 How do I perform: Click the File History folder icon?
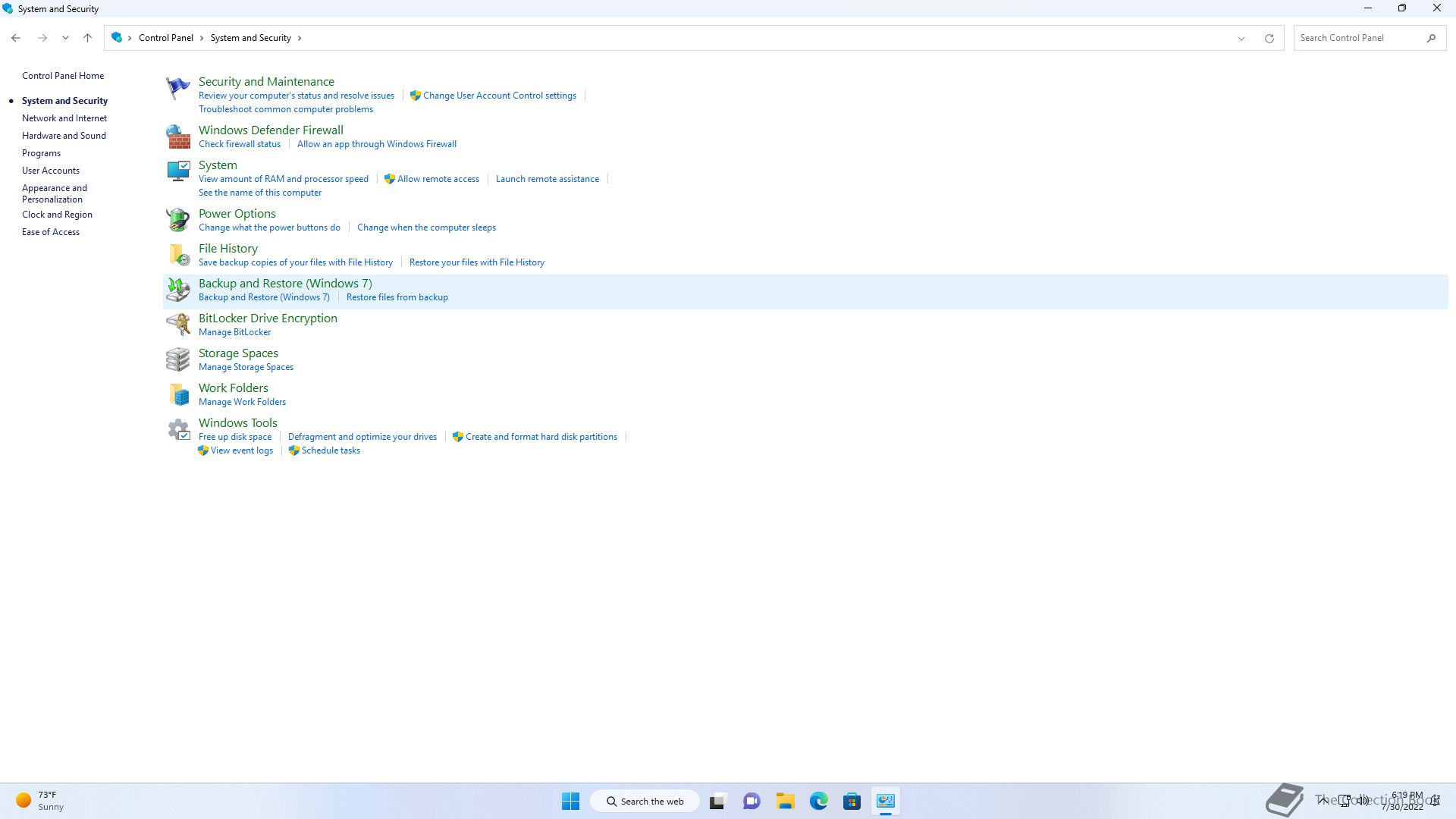coord(178,255)
